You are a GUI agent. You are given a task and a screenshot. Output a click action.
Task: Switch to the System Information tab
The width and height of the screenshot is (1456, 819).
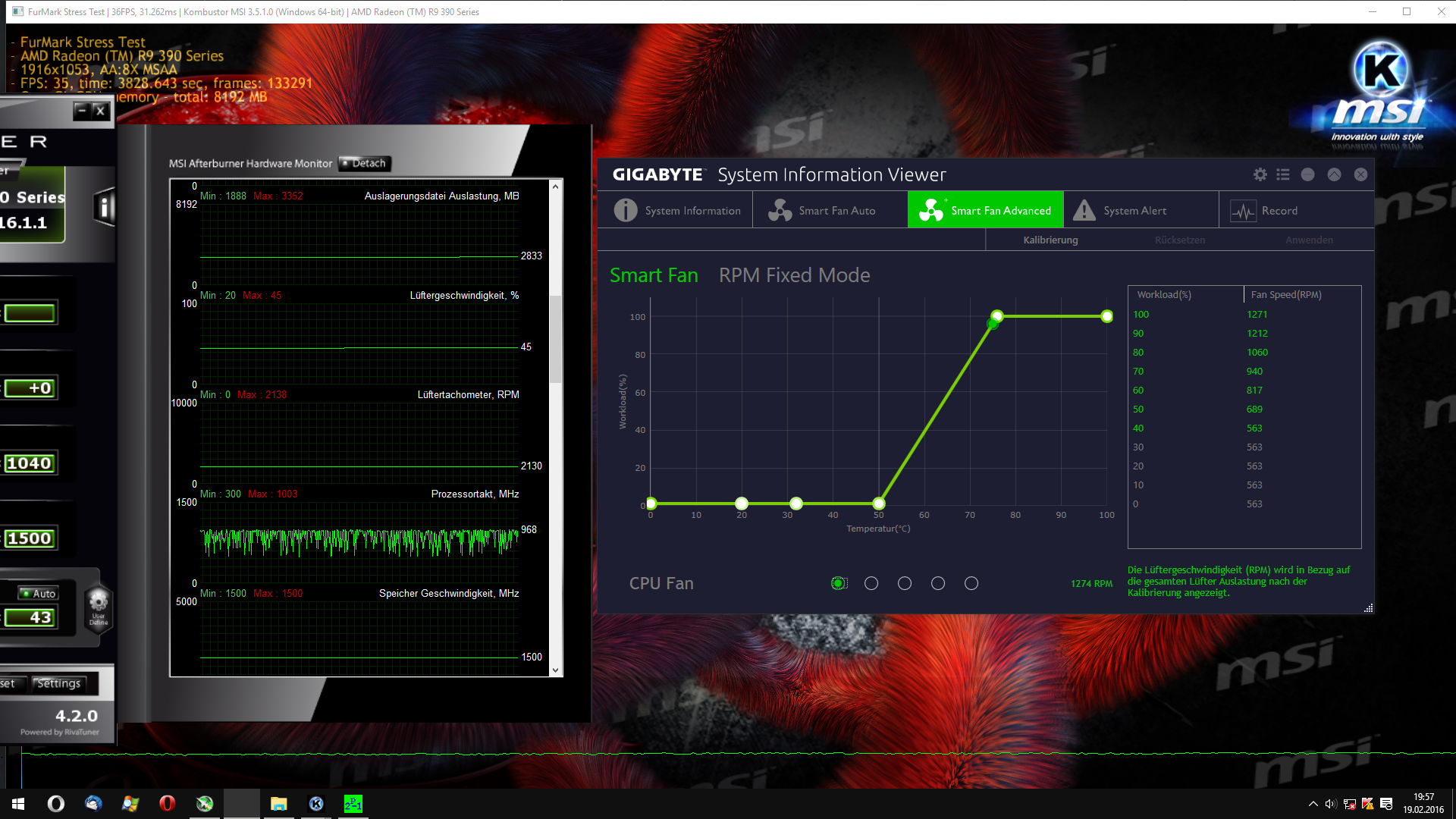click(677, 210)
